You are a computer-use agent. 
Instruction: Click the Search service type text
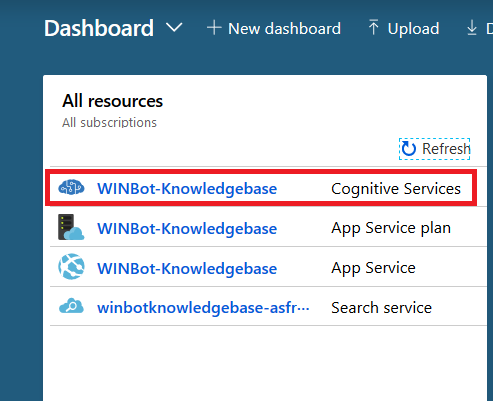(381, 307)
